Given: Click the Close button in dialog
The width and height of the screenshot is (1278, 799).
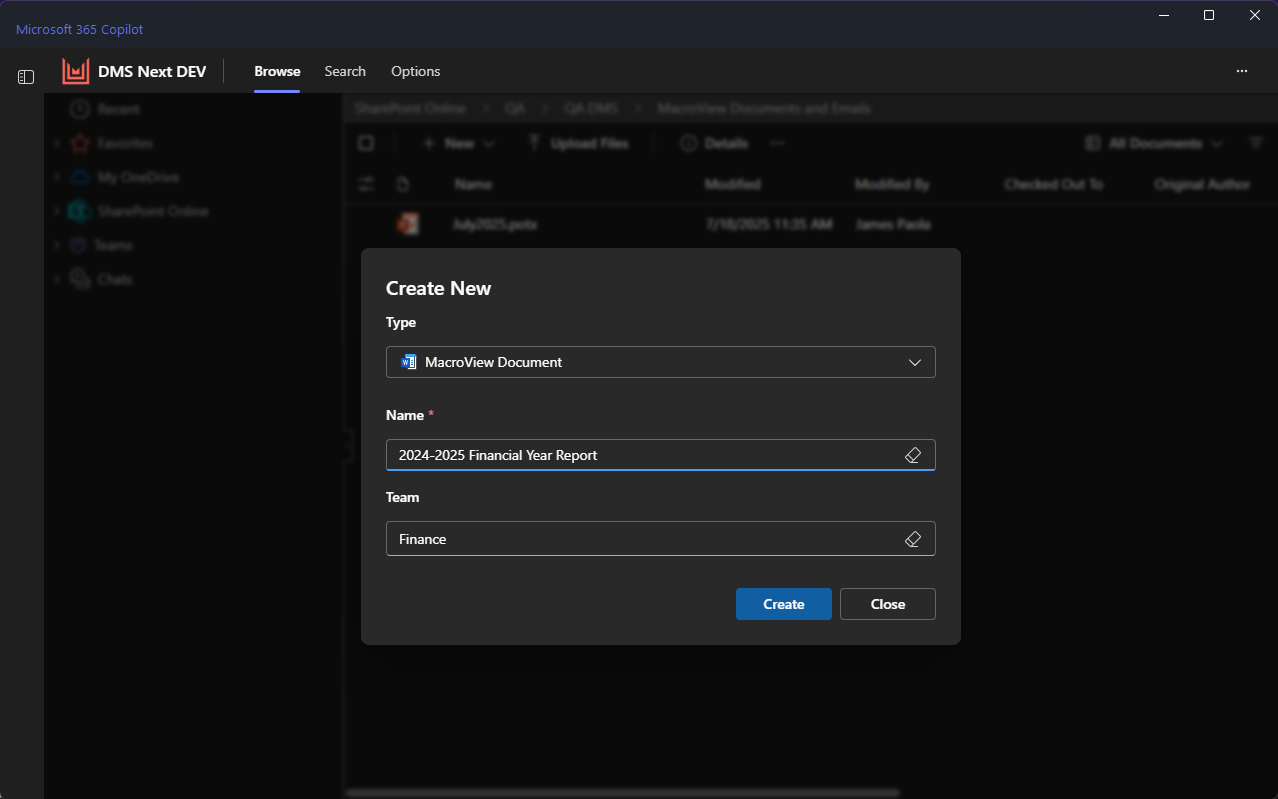Looking at the screenshot, I should tap(888, 604).
